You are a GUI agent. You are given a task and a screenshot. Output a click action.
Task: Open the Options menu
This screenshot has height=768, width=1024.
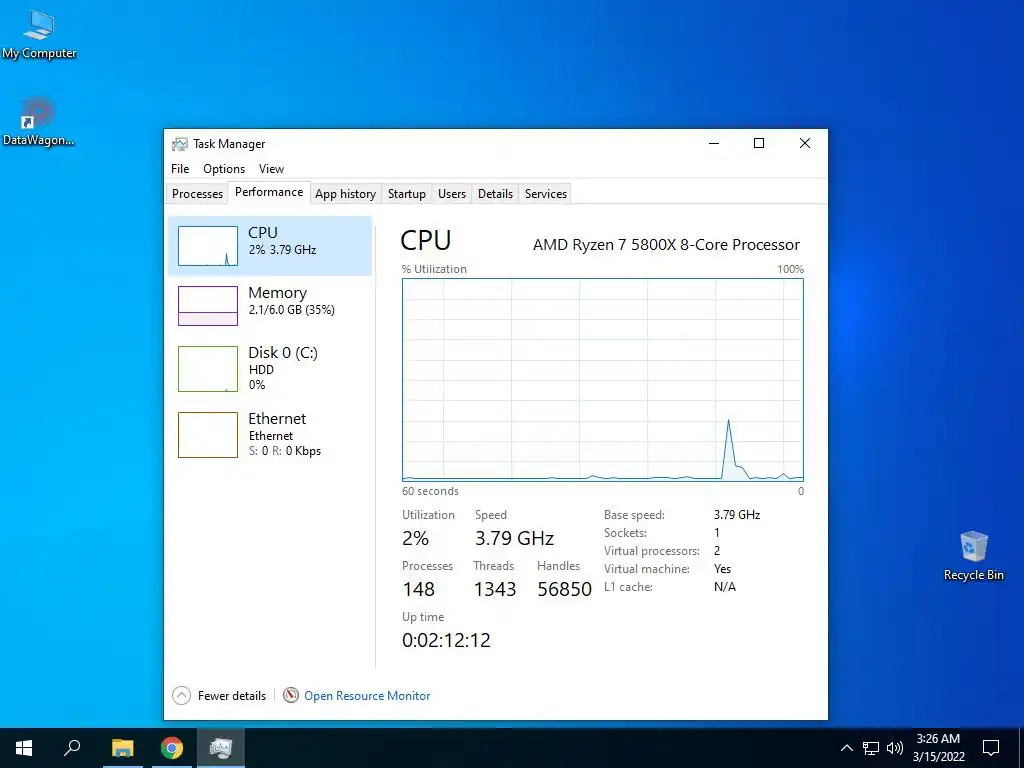tap(224, 168)
